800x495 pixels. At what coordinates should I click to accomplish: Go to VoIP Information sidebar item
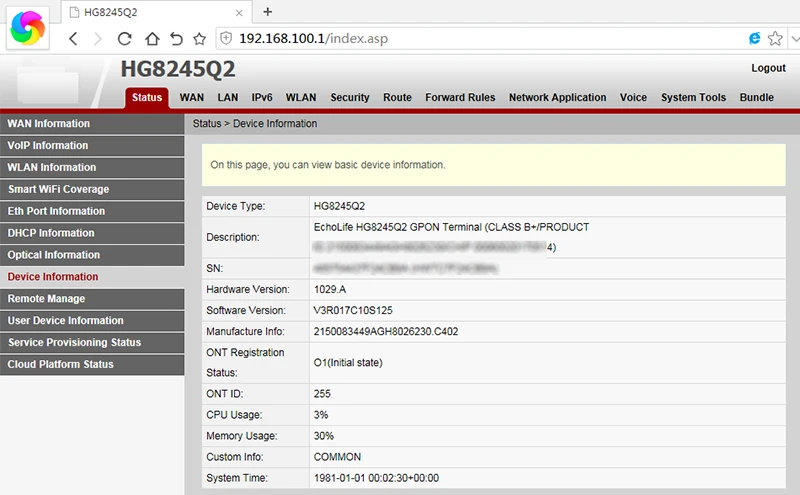coord(92,145)
